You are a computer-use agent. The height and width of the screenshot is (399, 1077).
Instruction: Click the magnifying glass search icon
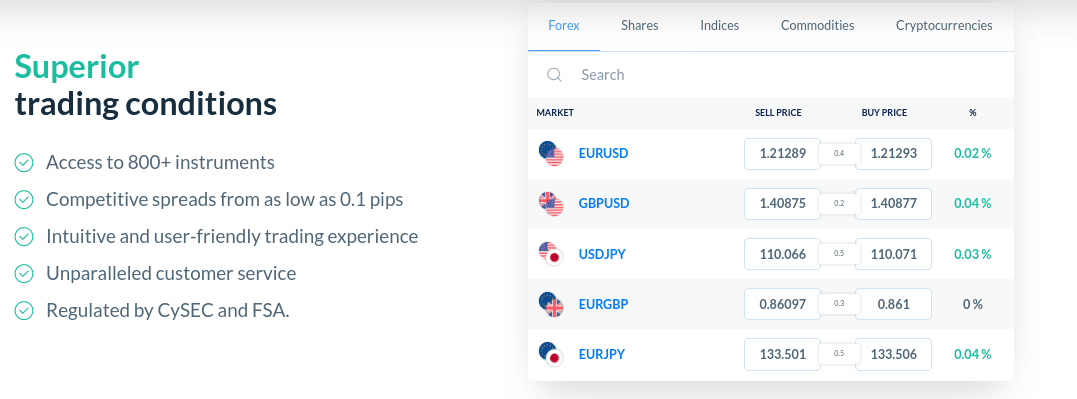554,75
